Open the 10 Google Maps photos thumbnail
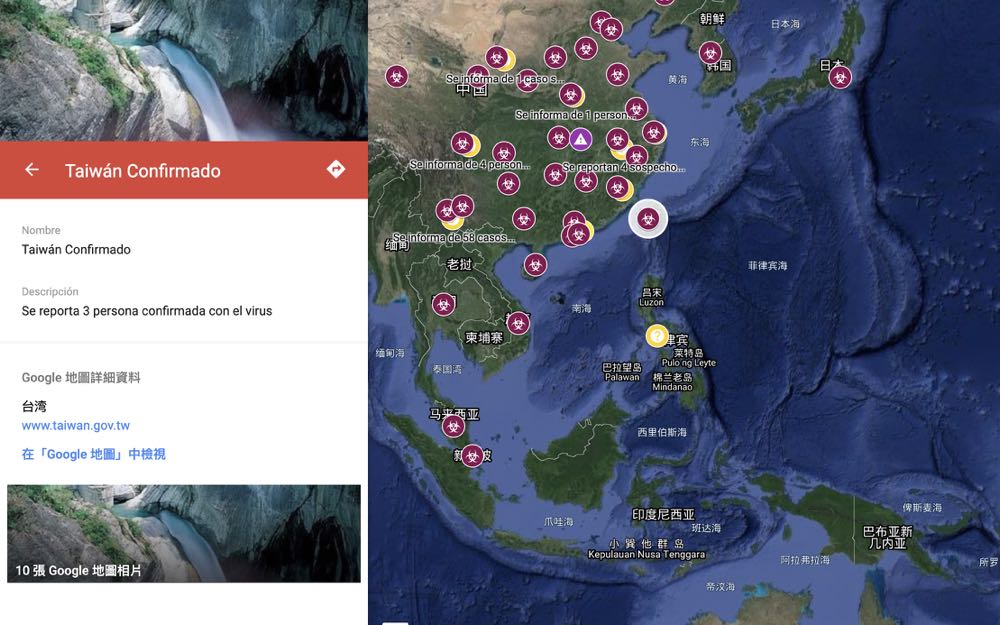The image size is (1000, 625). (x=184, y=533)
